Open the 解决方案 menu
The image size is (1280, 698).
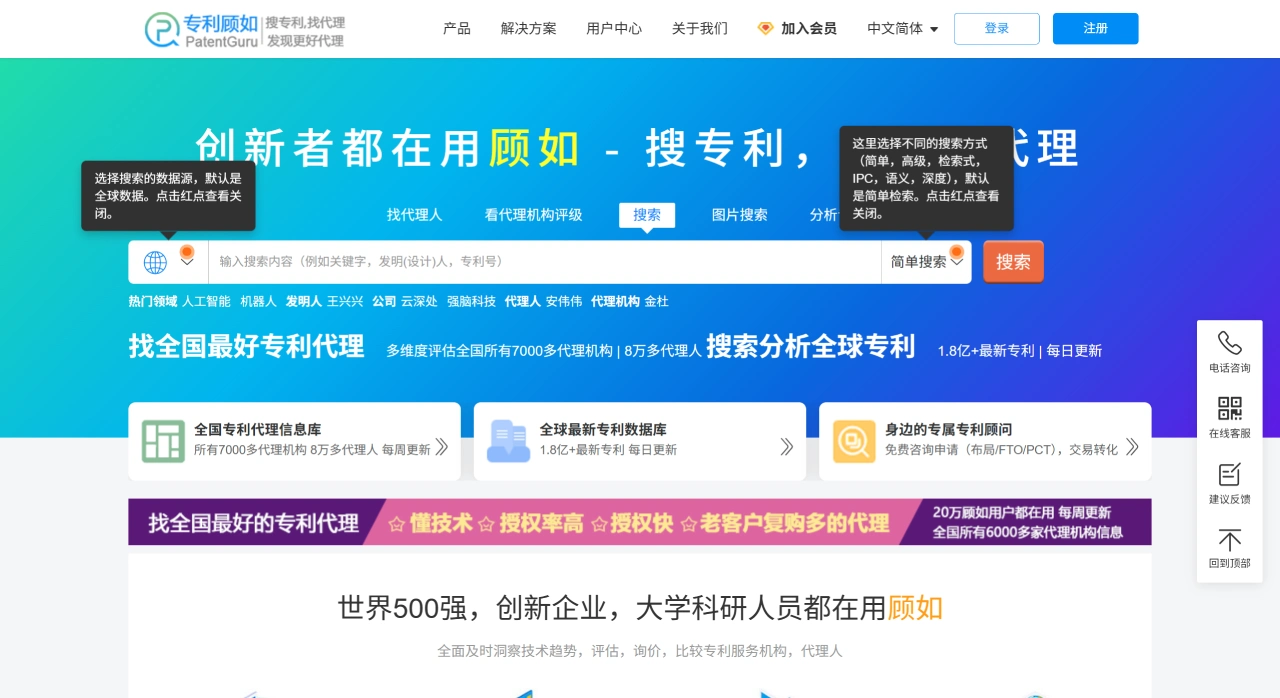(x=528, y=29)
